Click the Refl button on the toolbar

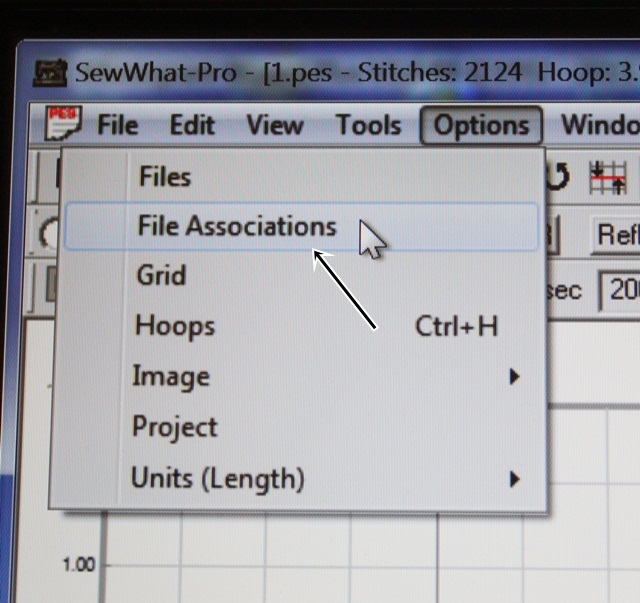click(x=616, y=234)
